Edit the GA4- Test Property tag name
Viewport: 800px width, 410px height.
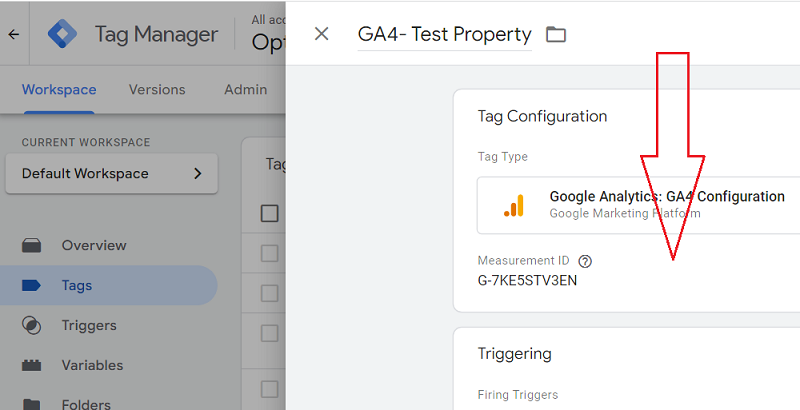[x=445, y=35]
